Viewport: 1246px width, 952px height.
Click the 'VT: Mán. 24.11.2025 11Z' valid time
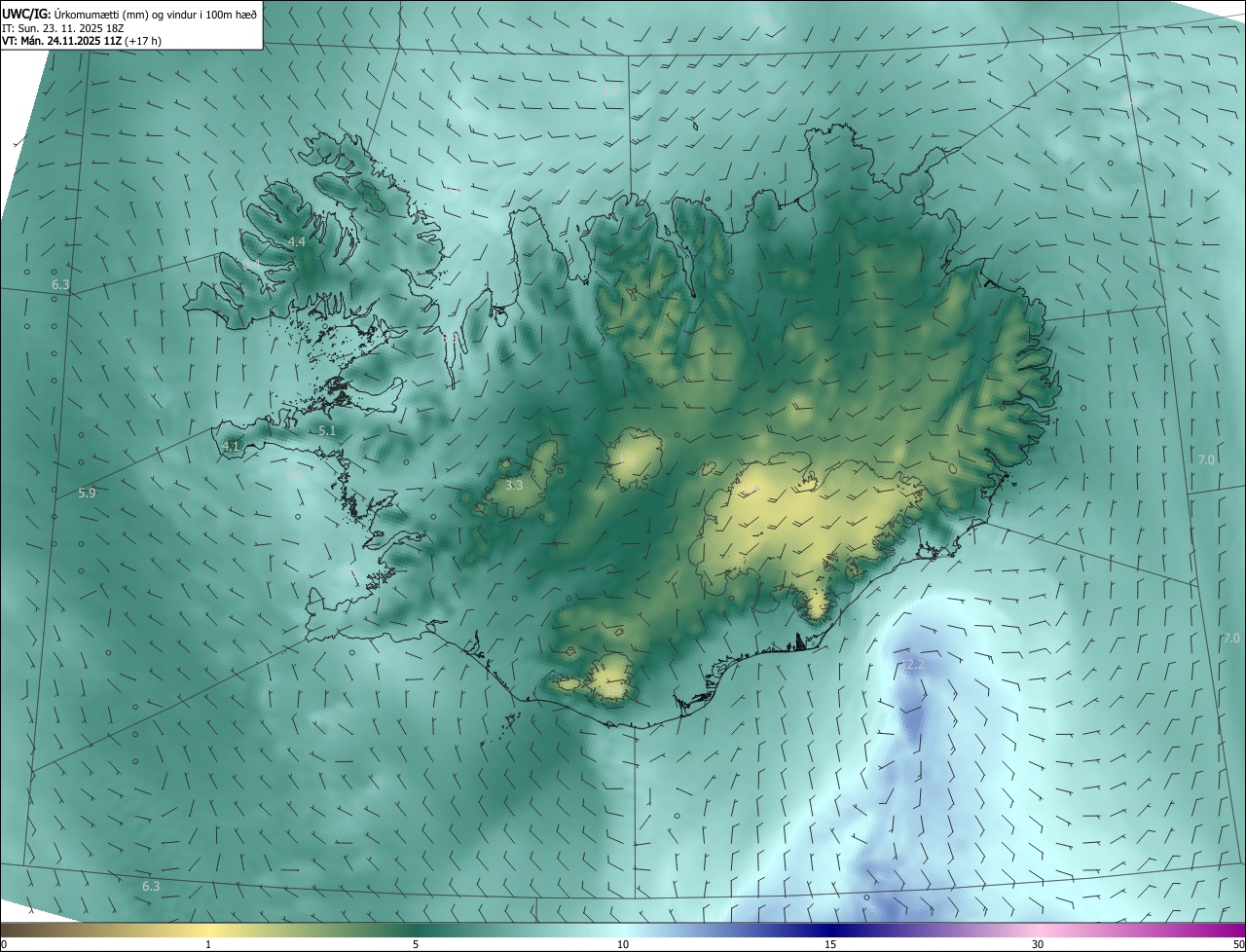(x=59, y=41)
